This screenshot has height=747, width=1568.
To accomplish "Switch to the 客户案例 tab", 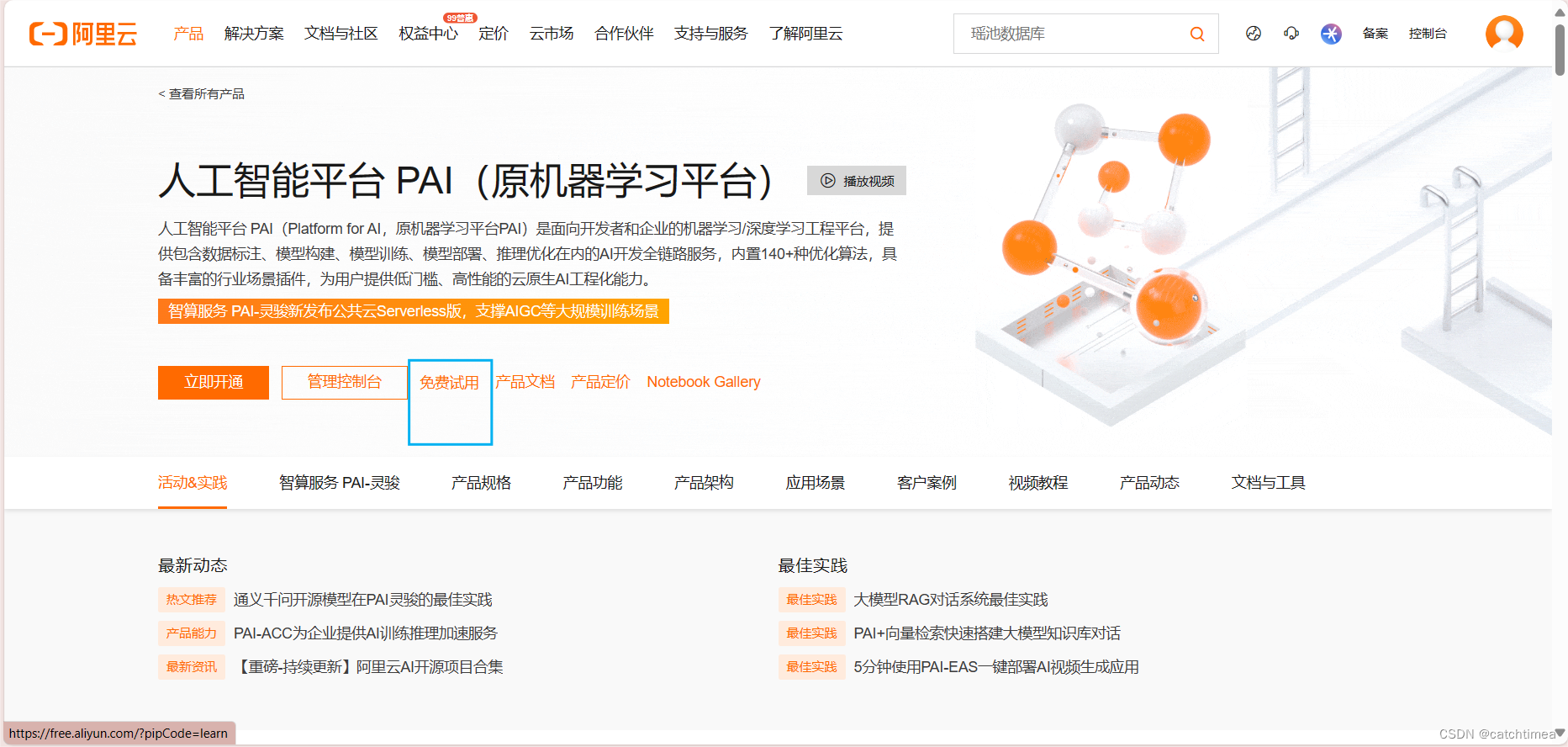I will click(x=927, y=483).
